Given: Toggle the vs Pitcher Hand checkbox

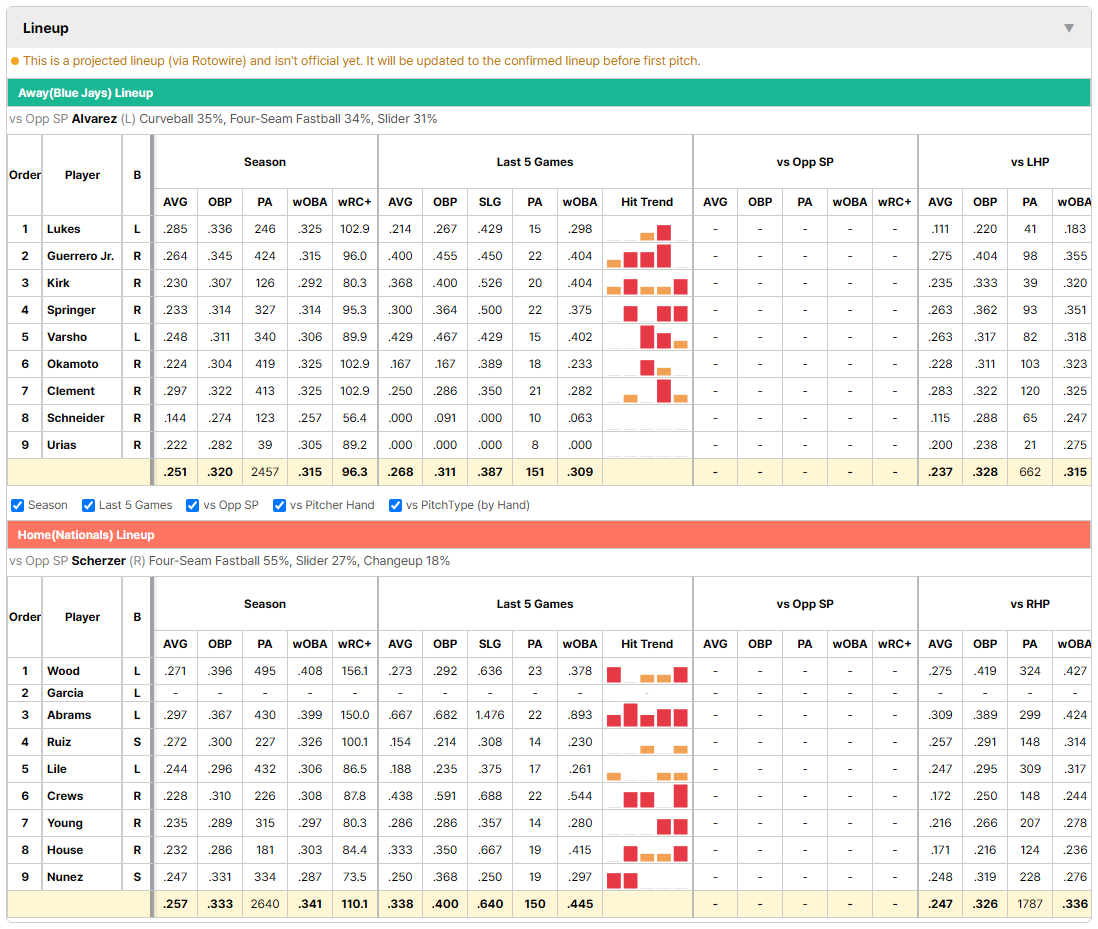Looking at the screenshot, I should pos(279,505).
